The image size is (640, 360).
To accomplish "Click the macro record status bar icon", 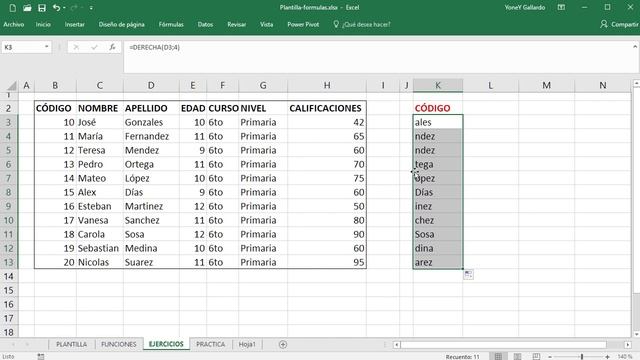I will click(x=40, y=356).
